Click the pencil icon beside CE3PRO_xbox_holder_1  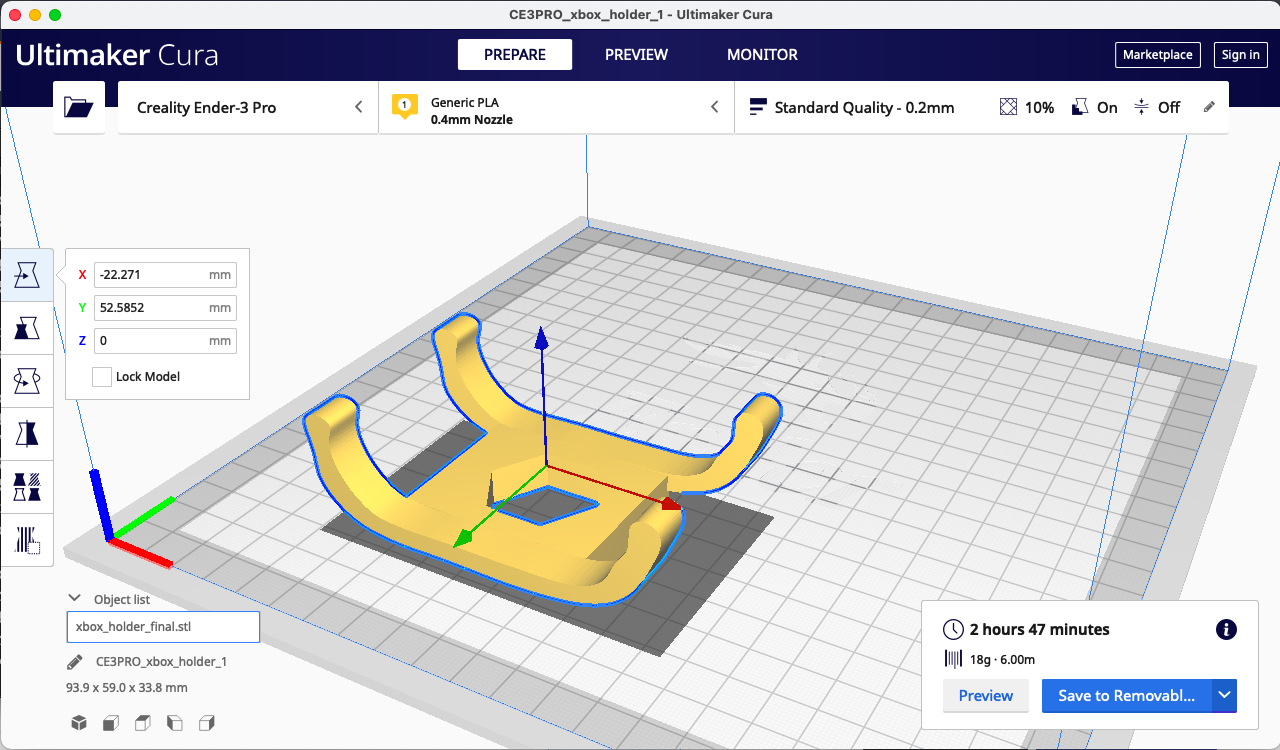point(75,662)
